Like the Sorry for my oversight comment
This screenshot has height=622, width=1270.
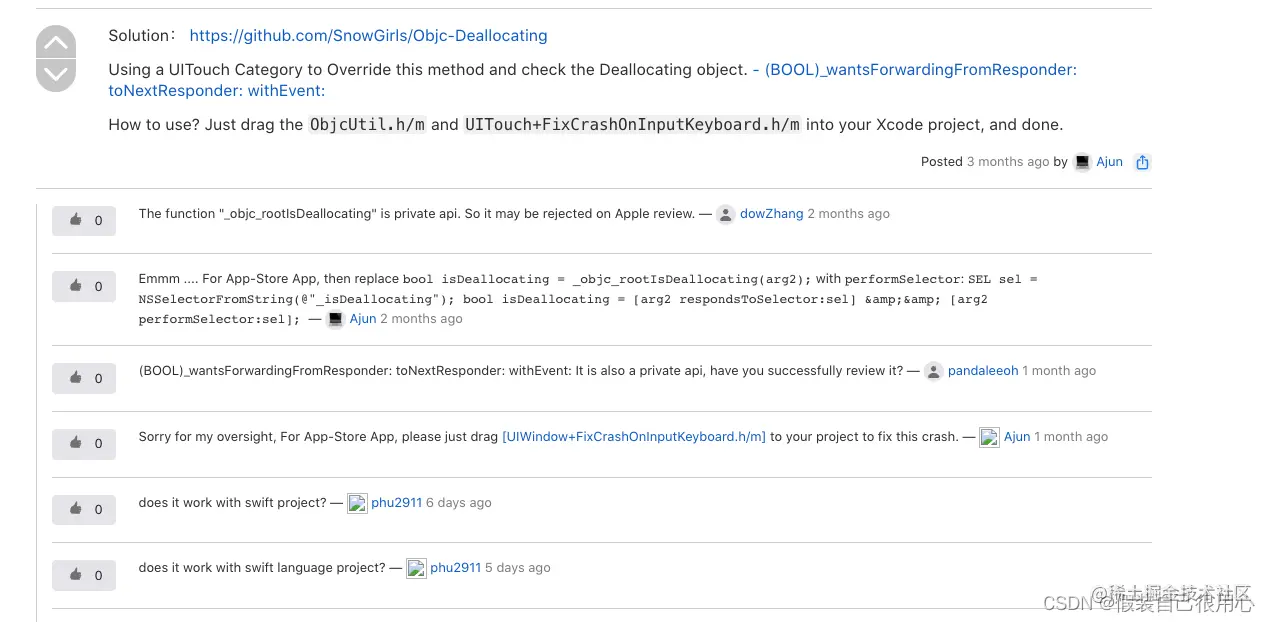[84, 443]
